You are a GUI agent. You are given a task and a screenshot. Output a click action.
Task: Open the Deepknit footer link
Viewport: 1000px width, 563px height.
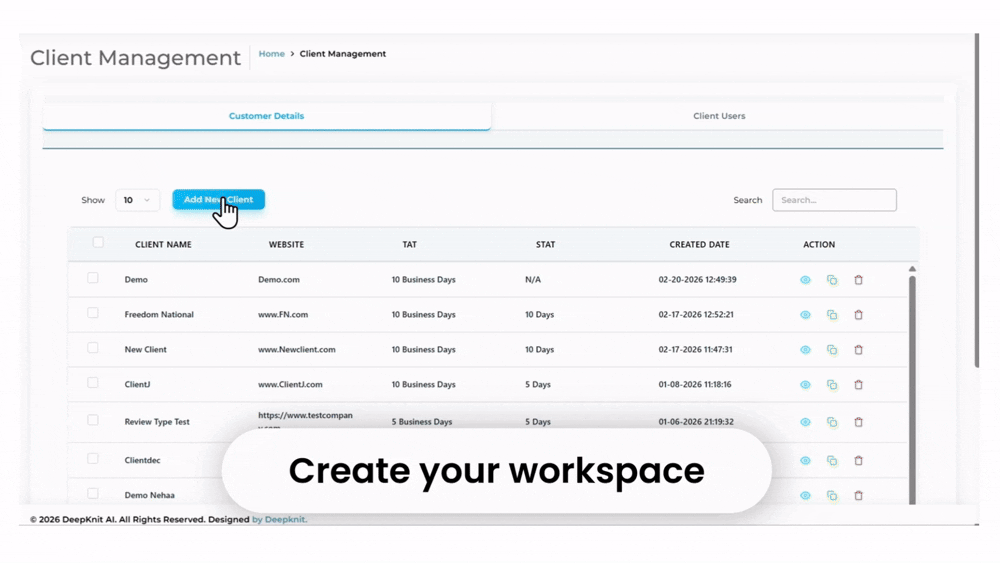280,520
